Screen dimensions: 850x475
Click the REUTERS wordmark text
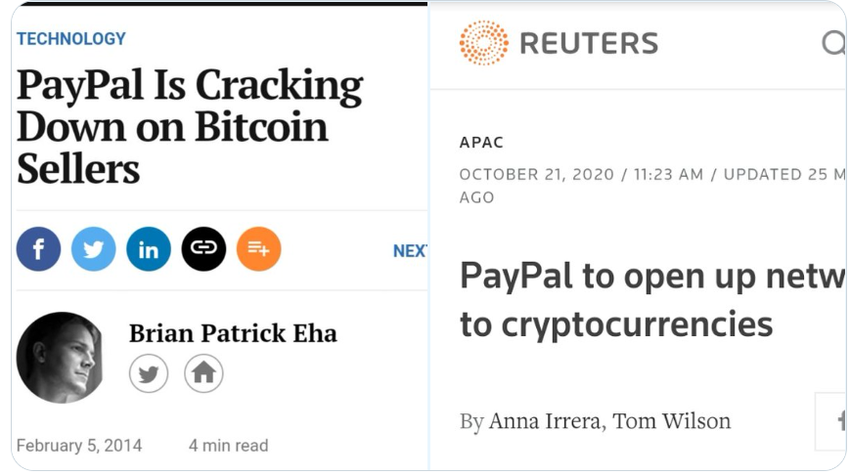coord(589,43)
